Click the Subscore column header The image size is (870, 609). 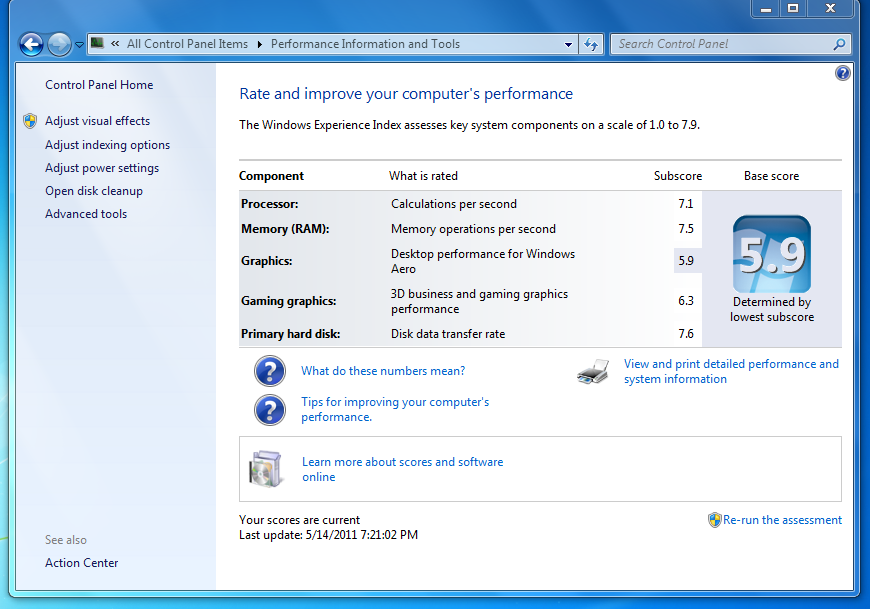click(677, 176)
